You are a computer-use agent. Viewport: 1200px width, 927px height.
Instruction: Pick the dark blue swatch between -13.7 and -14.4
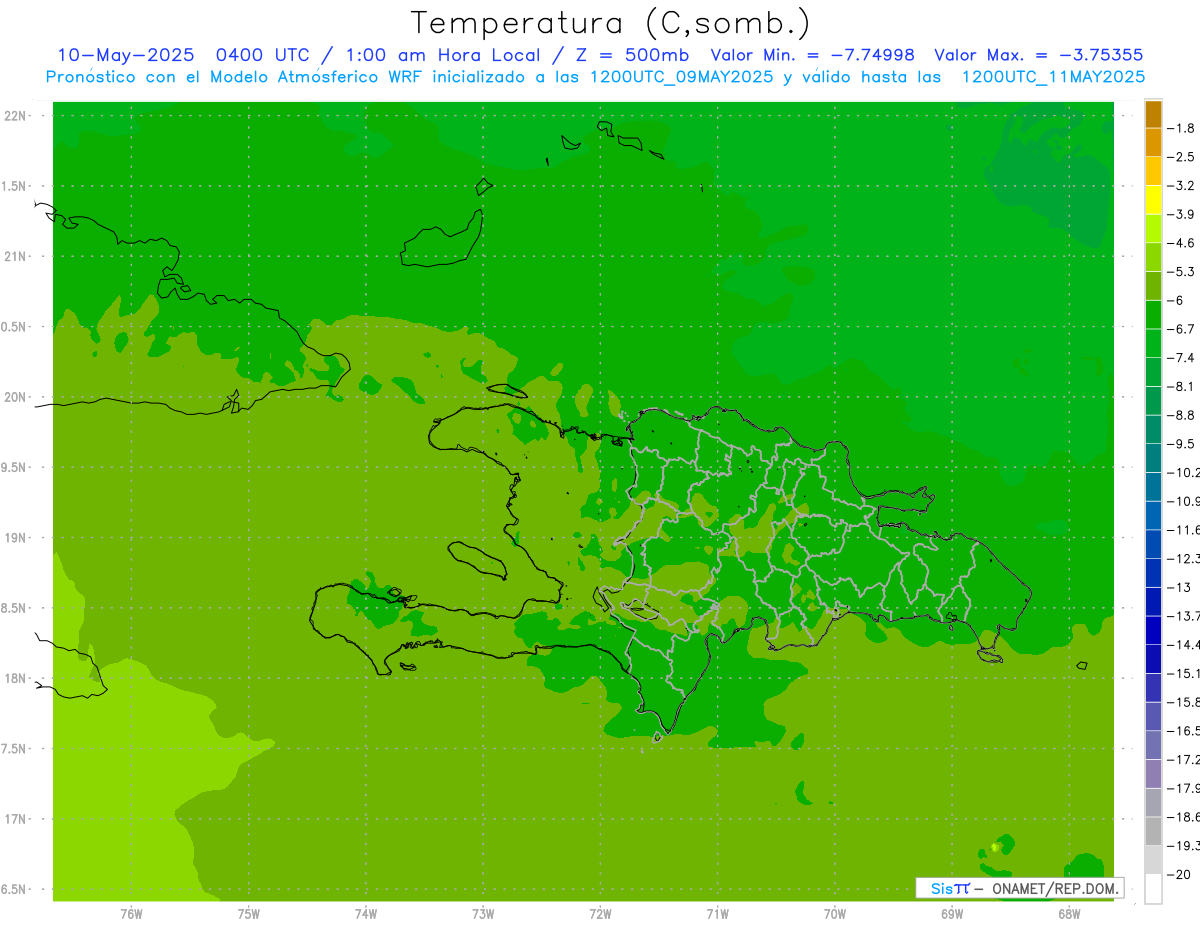tap(1153, 630)
